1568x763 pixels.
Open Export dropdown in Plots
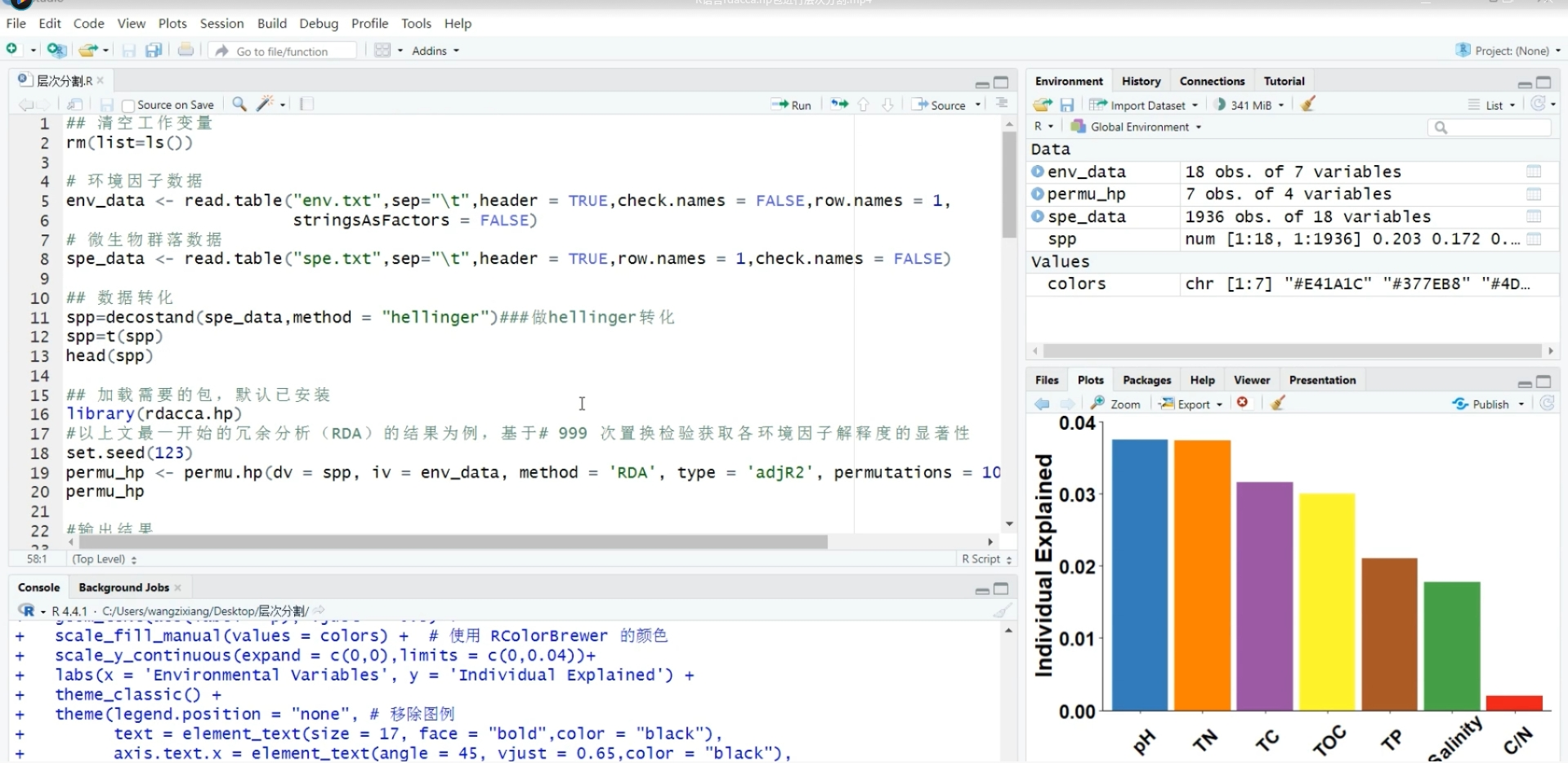pyautogui.click(x=1191, y=404)
